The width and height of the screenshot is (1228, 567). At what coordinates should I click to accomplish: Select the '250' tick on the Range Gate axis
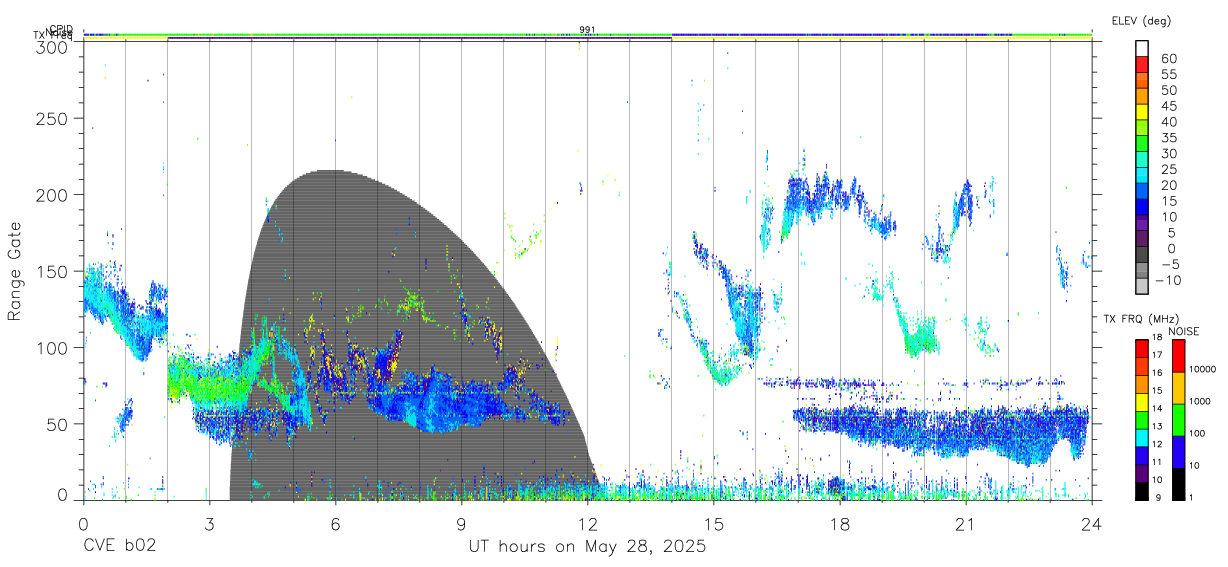click(x=54, y=118)
